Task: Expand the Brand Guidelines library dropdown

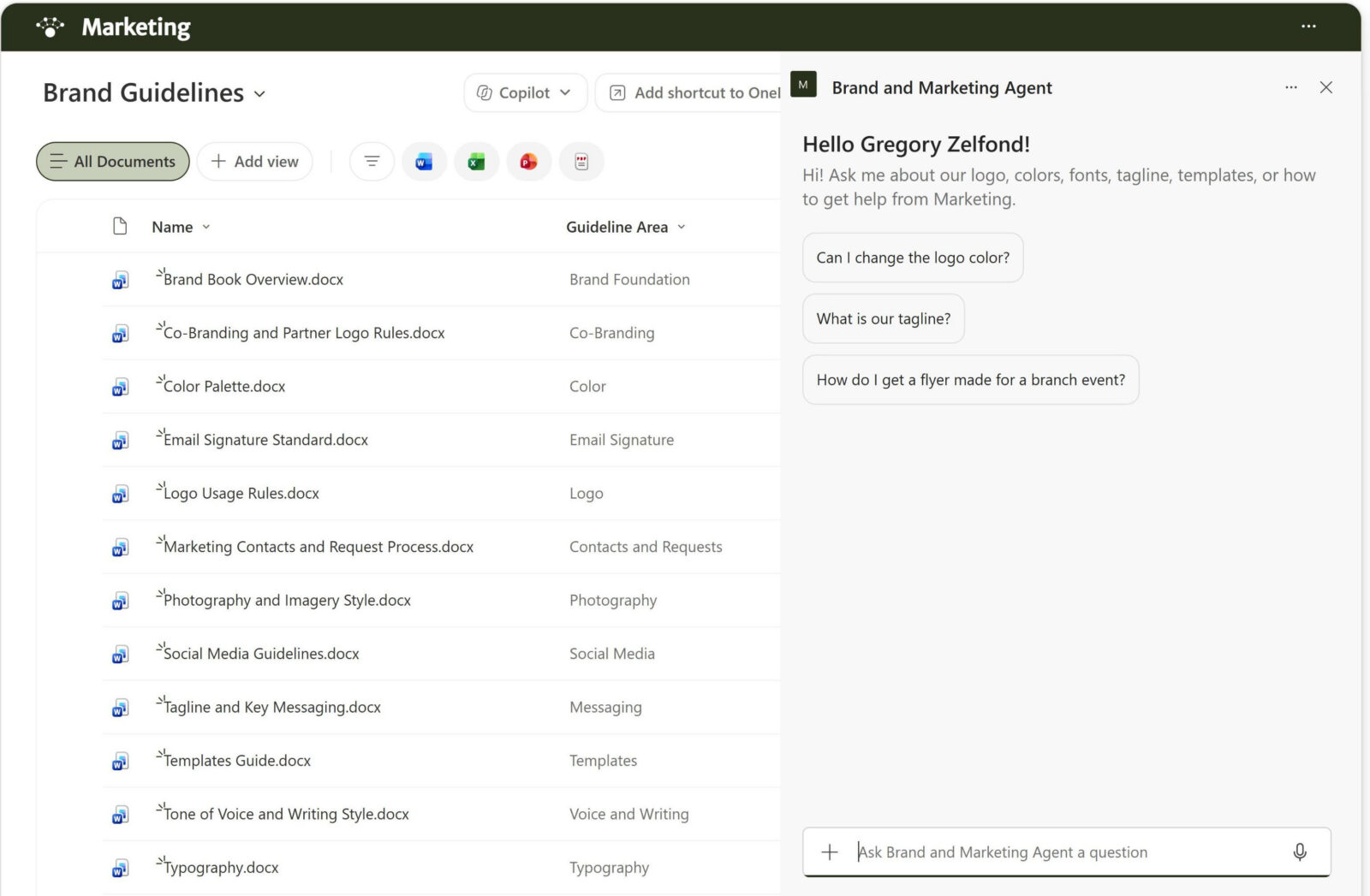Action: pyautogui.click(x=259, y=94)
